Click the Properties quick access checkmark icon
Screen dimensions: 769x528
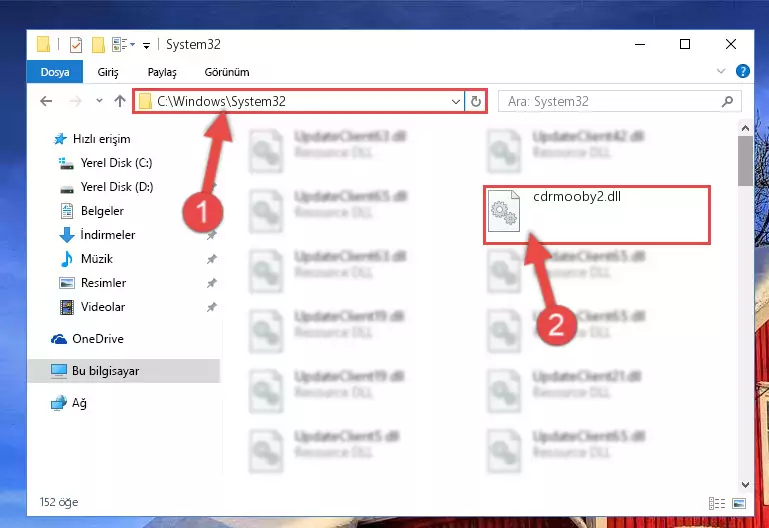point(76,45)
